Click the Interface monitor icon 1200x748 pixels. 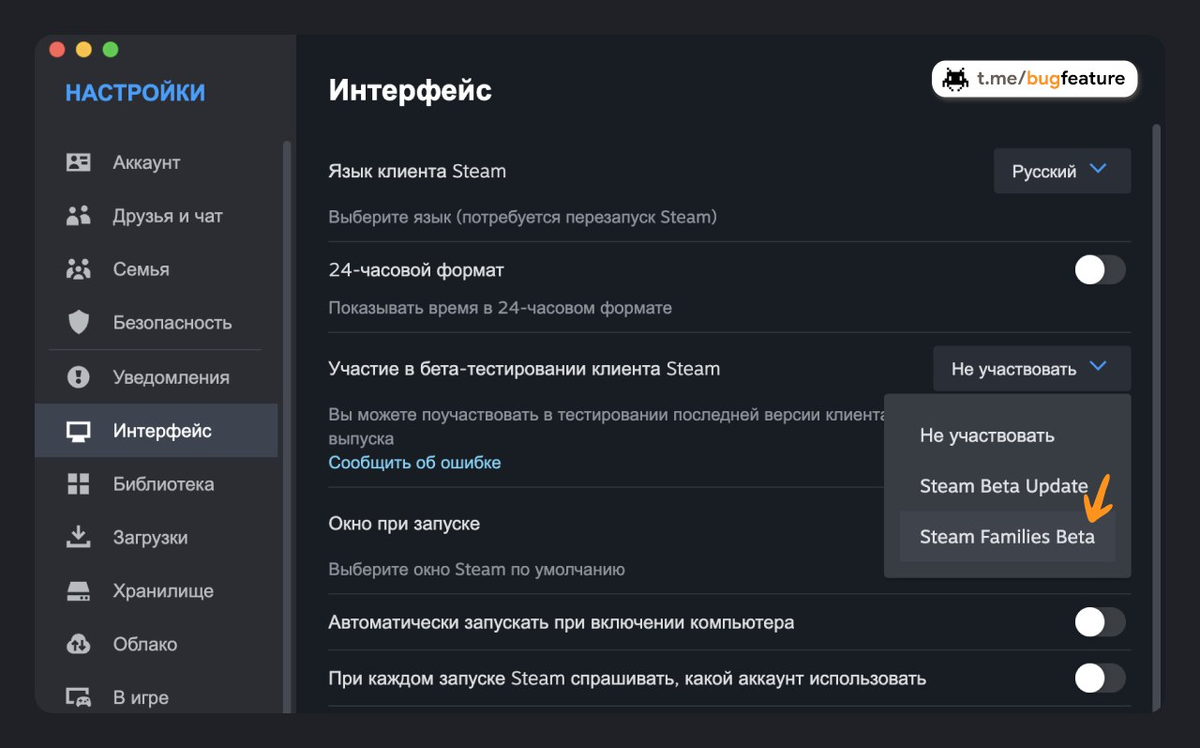pos(78,431)
